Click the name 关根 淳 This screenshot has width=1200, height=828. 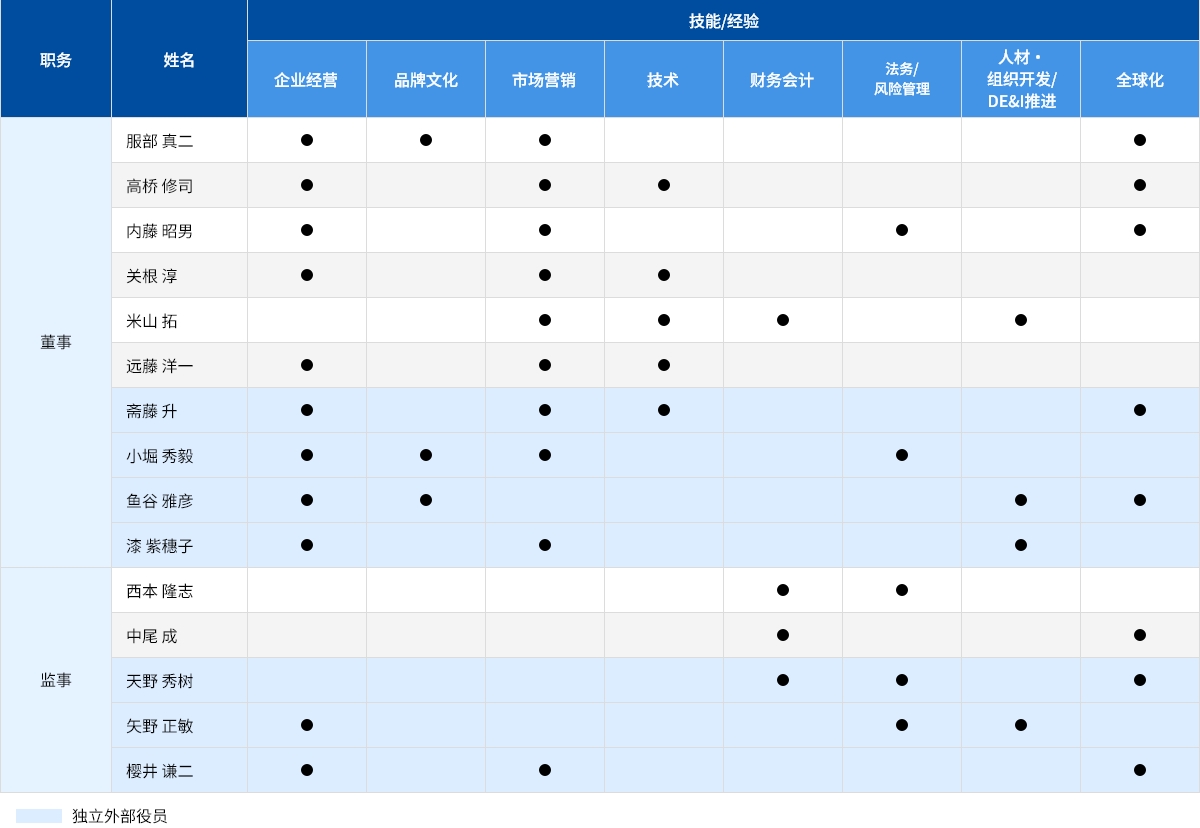pyautogui.click(x=152, y=276)
